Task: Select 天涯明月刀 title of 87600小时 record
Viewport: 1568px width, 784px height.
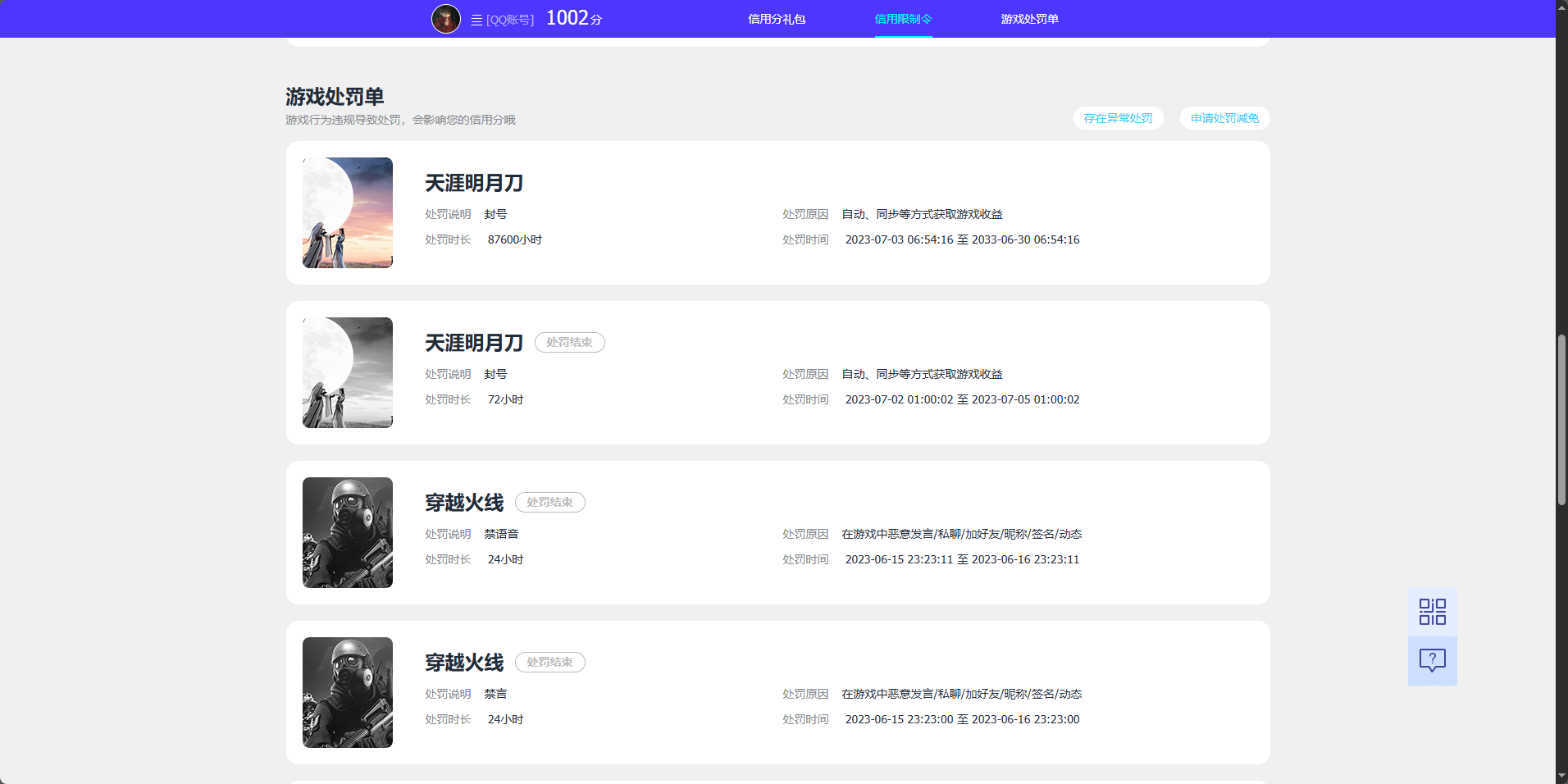Action: coord(474,183)
